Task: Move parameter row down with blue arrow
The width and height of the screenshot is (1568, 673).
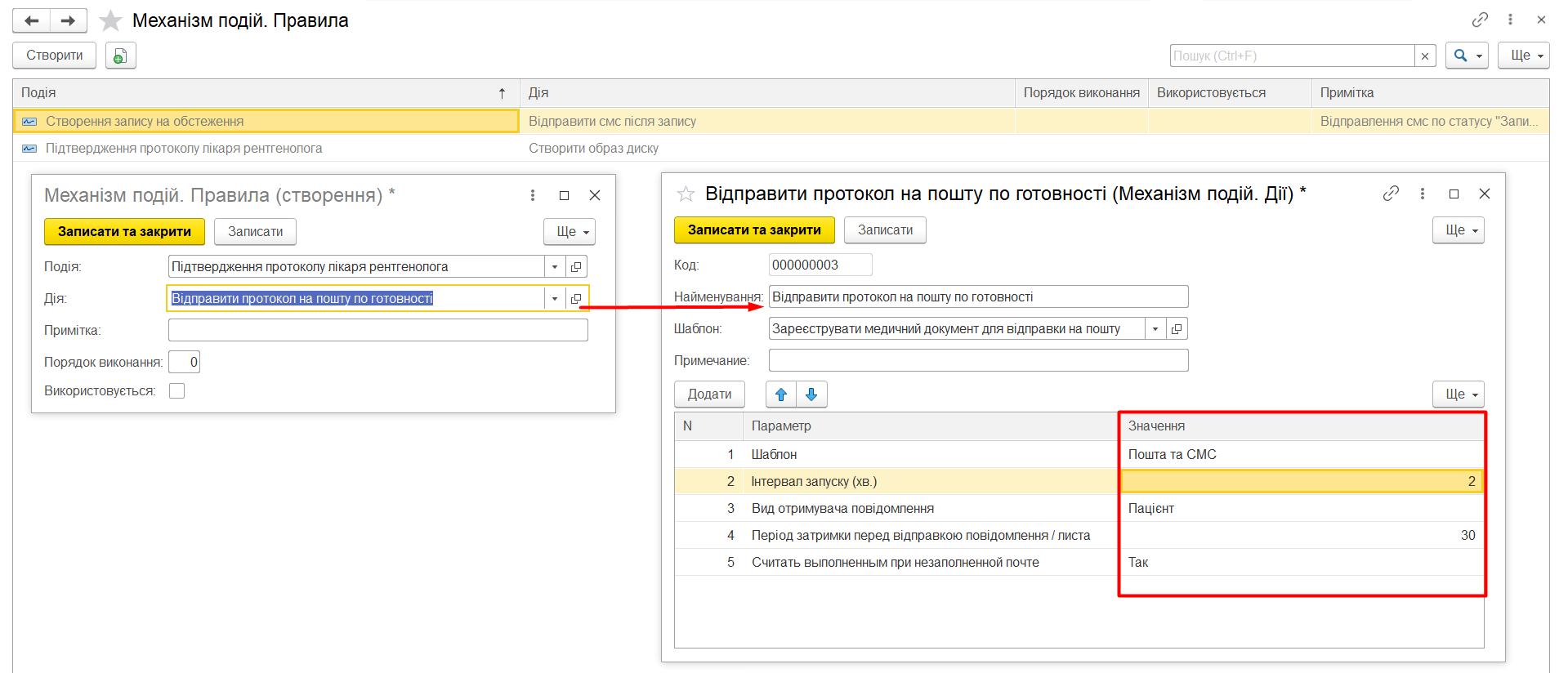Action: [811, 394]
